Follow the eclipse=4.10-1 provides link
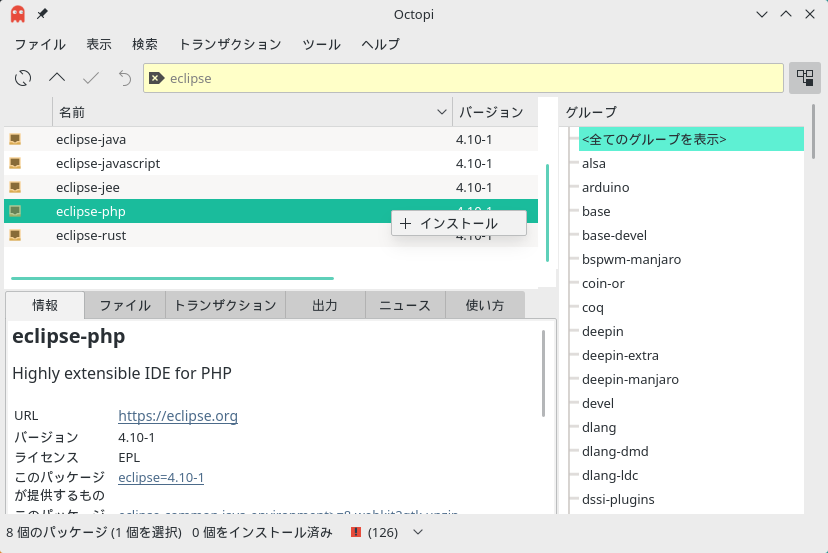This screenshot has width=828, height=553. pos(161,477)
